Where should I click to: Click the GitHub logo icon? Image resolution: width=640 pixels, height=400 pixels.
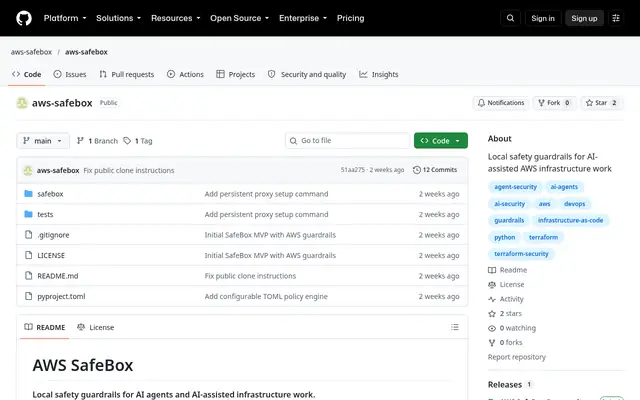(24, 18)
